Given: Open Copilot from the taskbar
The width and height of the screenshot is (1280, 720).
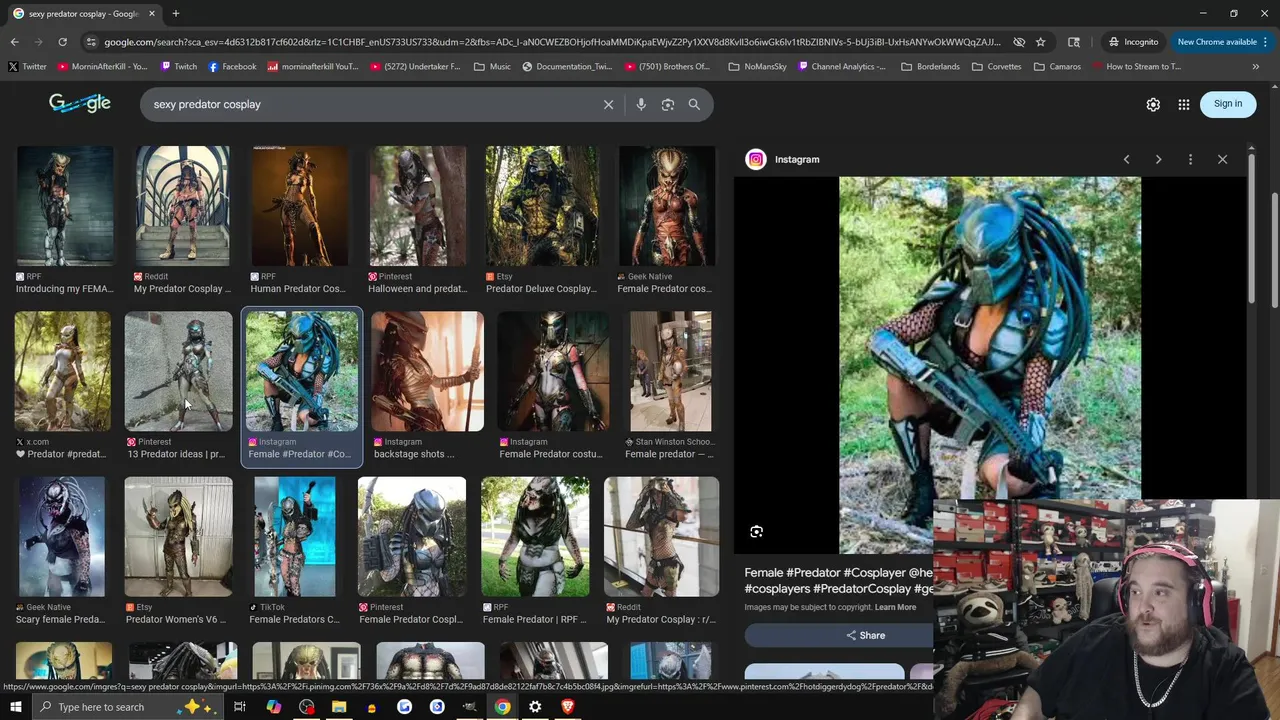Looking at the screenshot, I should click(274, 707).
